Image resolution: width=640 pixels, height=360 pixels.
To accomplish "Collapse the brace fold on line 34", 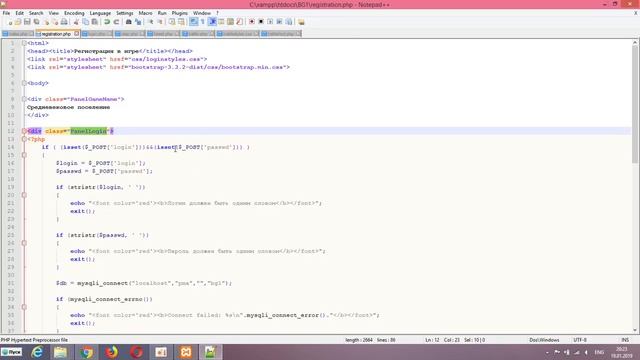I will [24, 307].
